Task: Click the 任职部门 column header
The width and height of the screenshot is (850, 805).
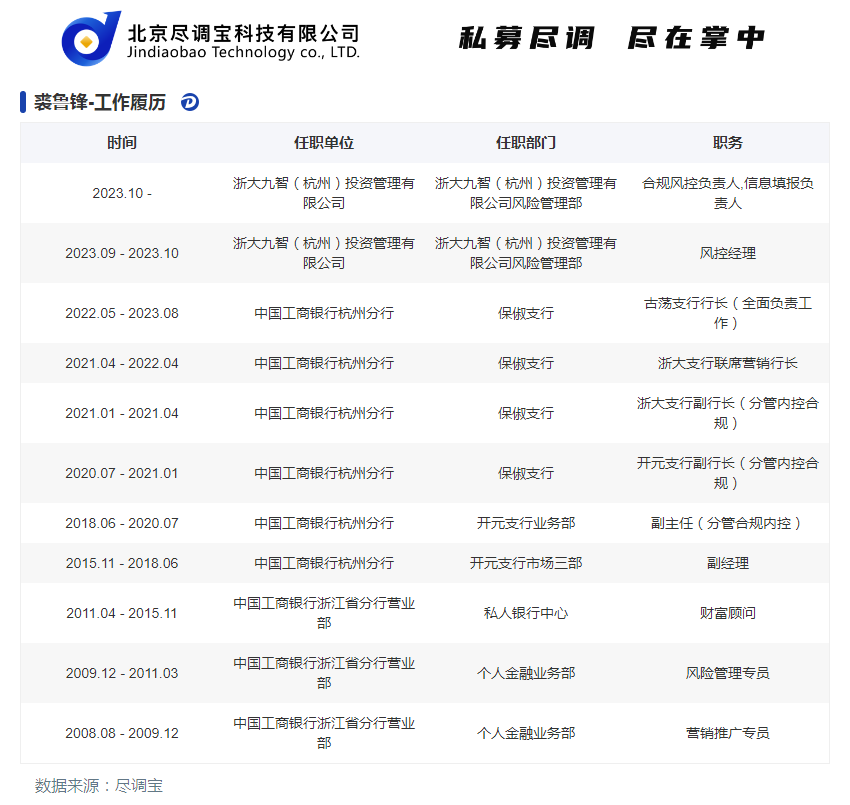Action: tap(526, 143)
